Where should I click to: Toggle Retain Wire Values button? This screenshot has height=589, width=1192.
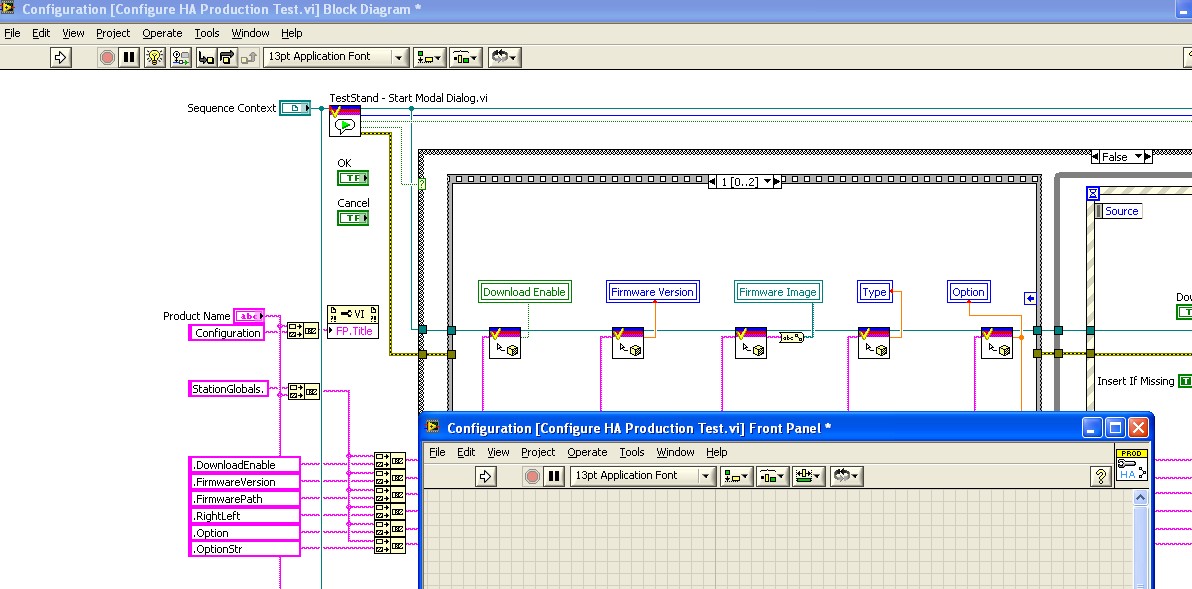pos(180,57)
